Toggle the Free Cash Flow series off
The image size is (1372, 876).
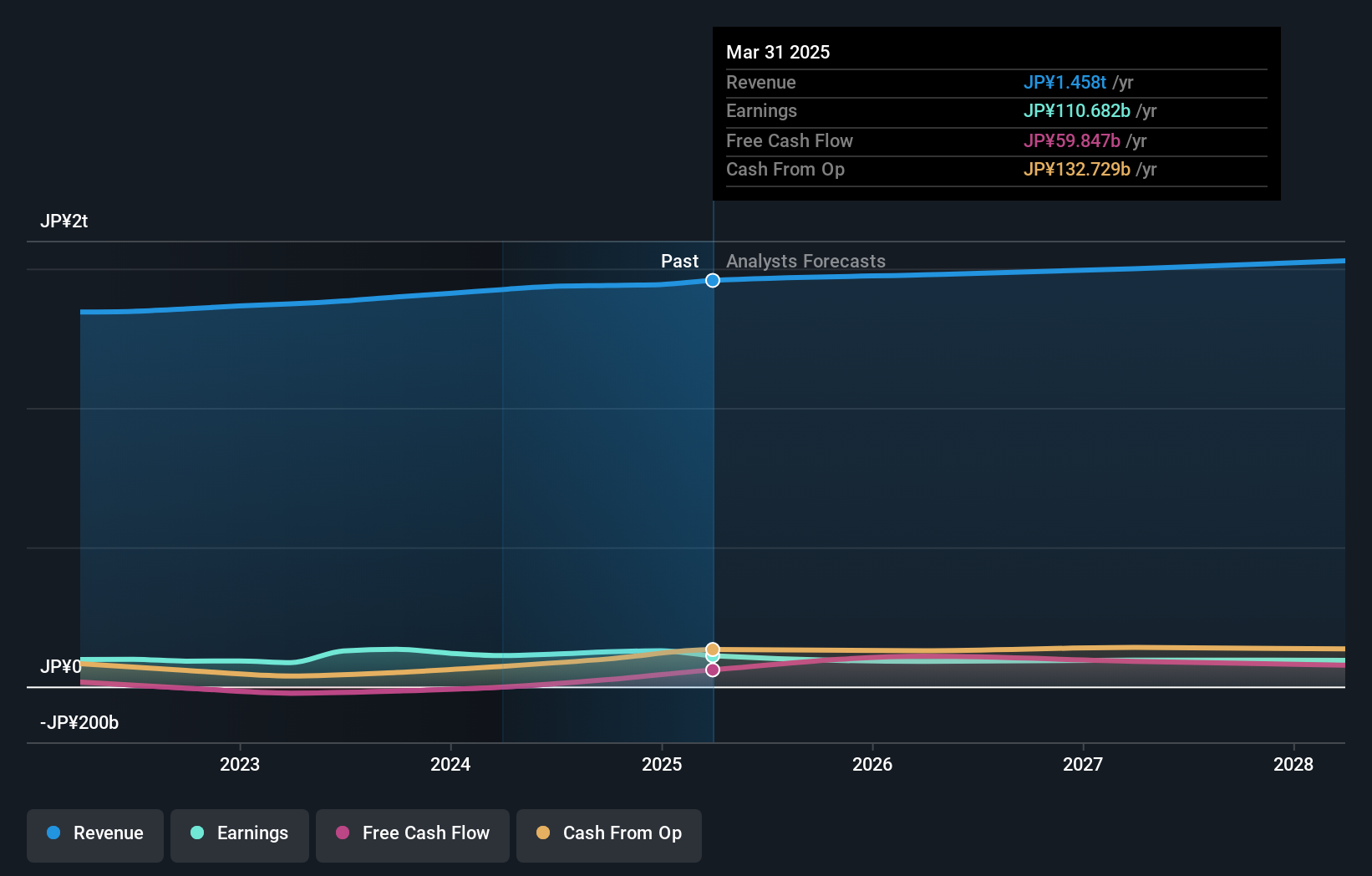coord(412,835)
